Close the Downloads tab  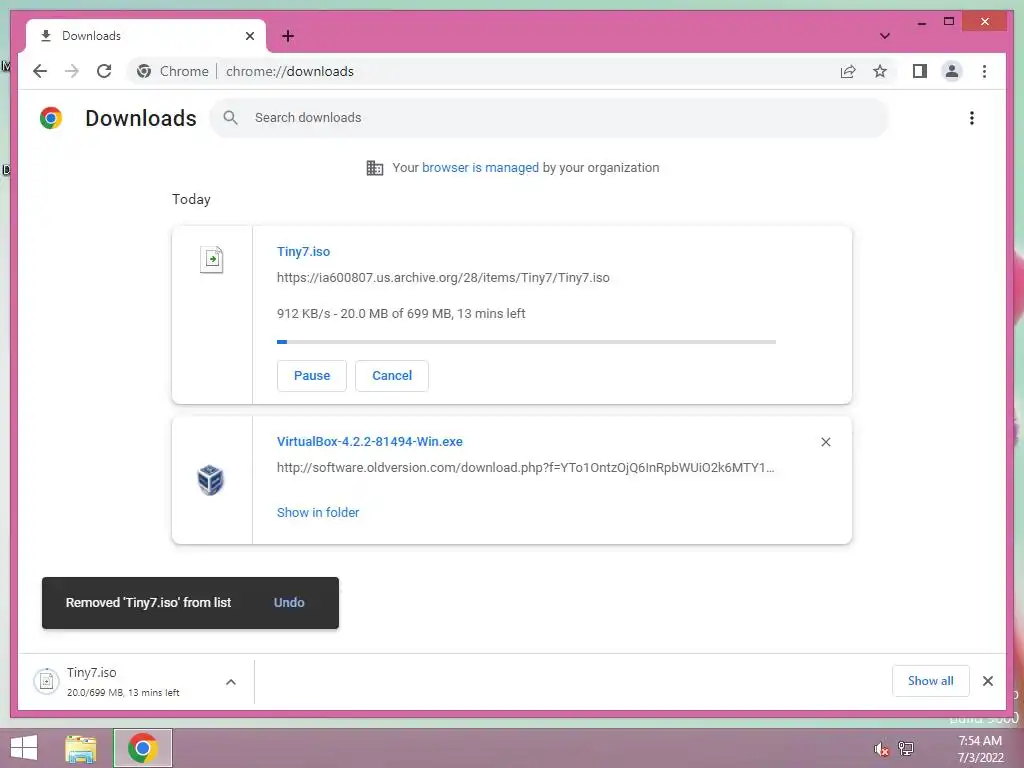pos(249,36)
